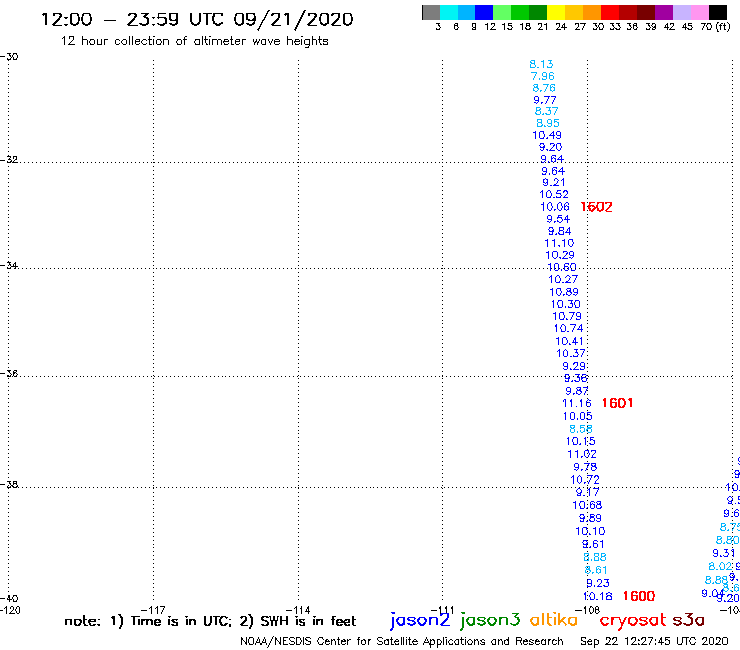Select the title '12:00 – 23:59 UTC 09/21/2020'

click(x=197, y=20)
